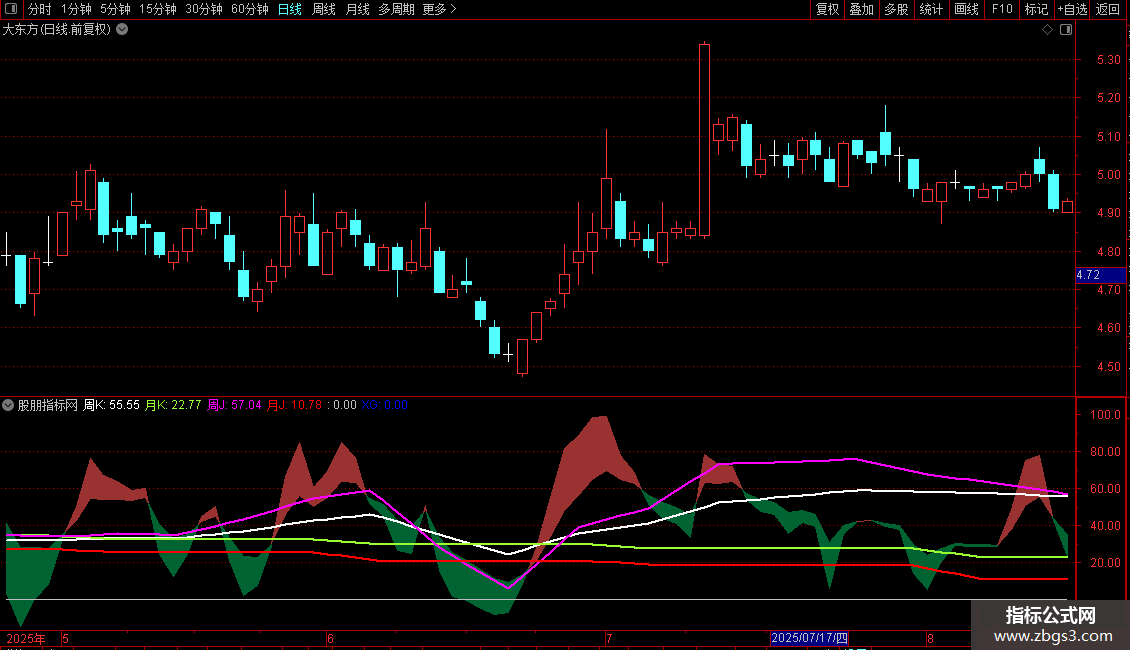Click 返回 to go back

(1108, 9)
